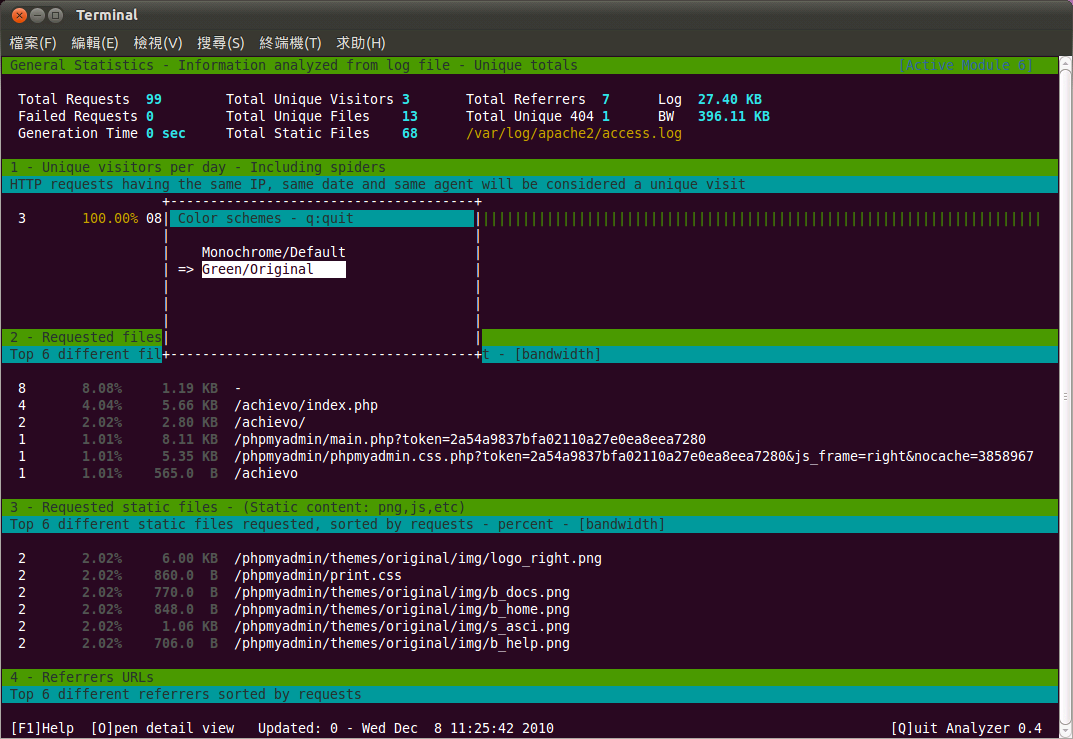Open the 搜尋(S) menu
Screen dimensions: 1073x739
coord(220,43)
